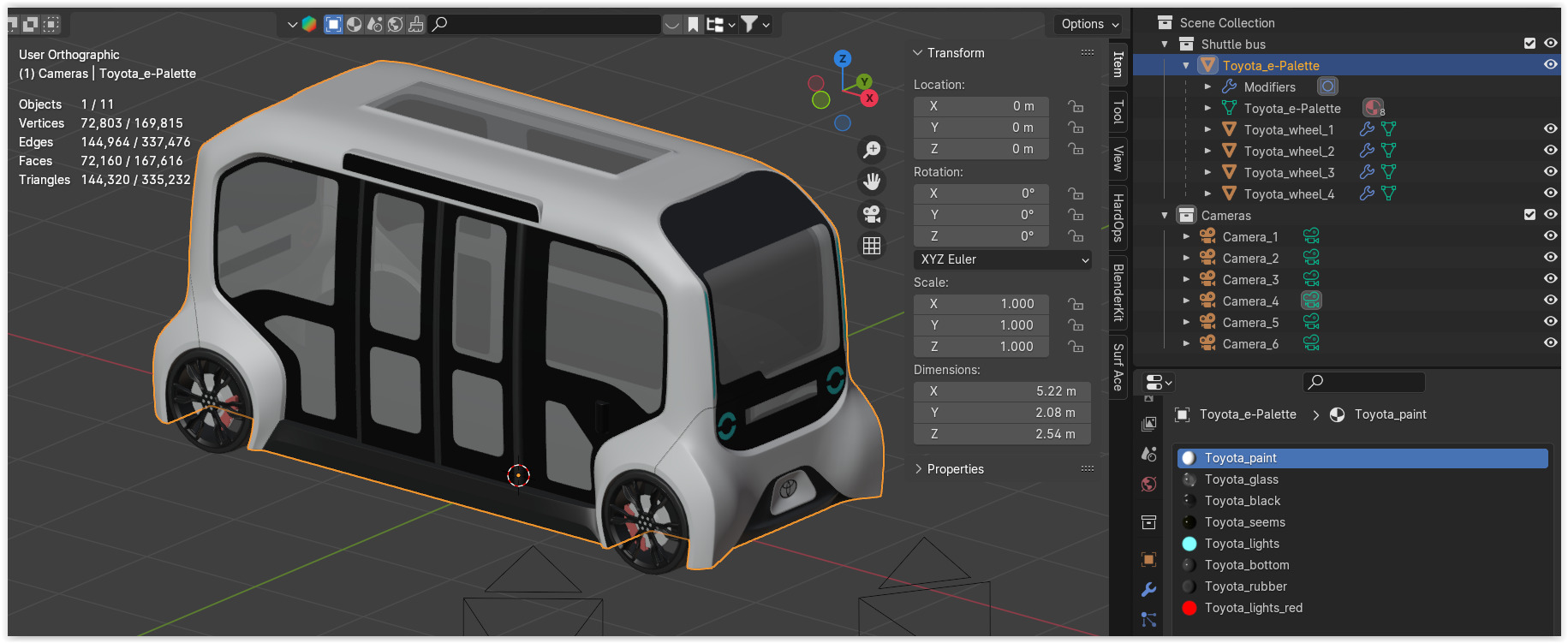The height and width of the screenshot is (643, 1568).
Task: Click the modifier icon next to Modifiers row
Action: [x=1327, y=86]
